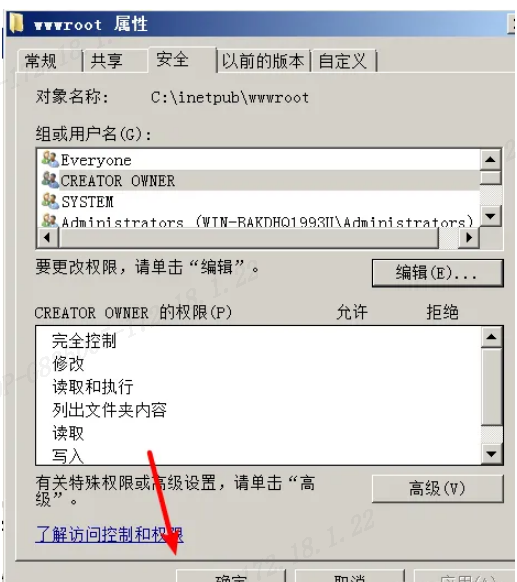Click the CREATOR OWNER user icon
The image size is (517, 582).
[x=50, y=180]
